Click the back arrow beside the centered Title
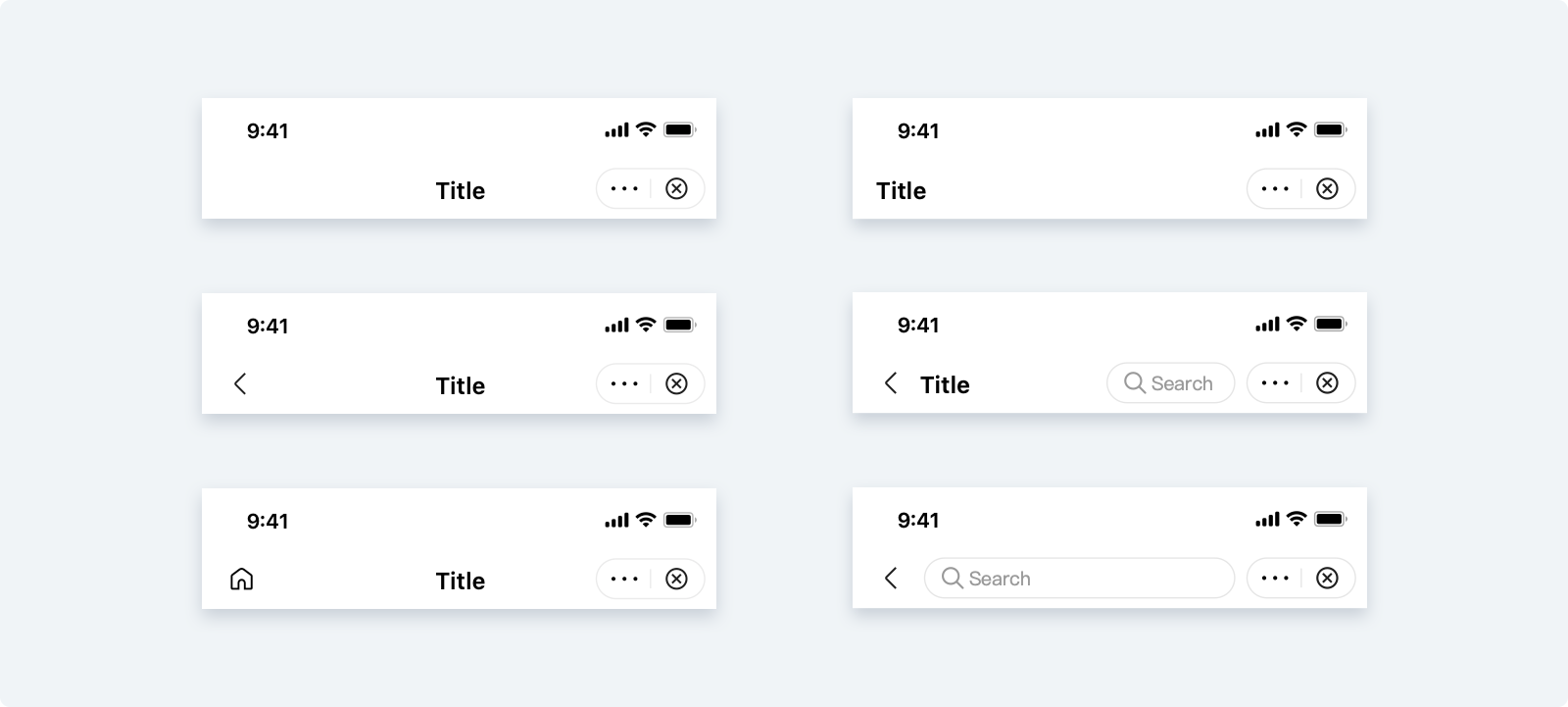Screen dimensions: 1568x707 [240, 383]
